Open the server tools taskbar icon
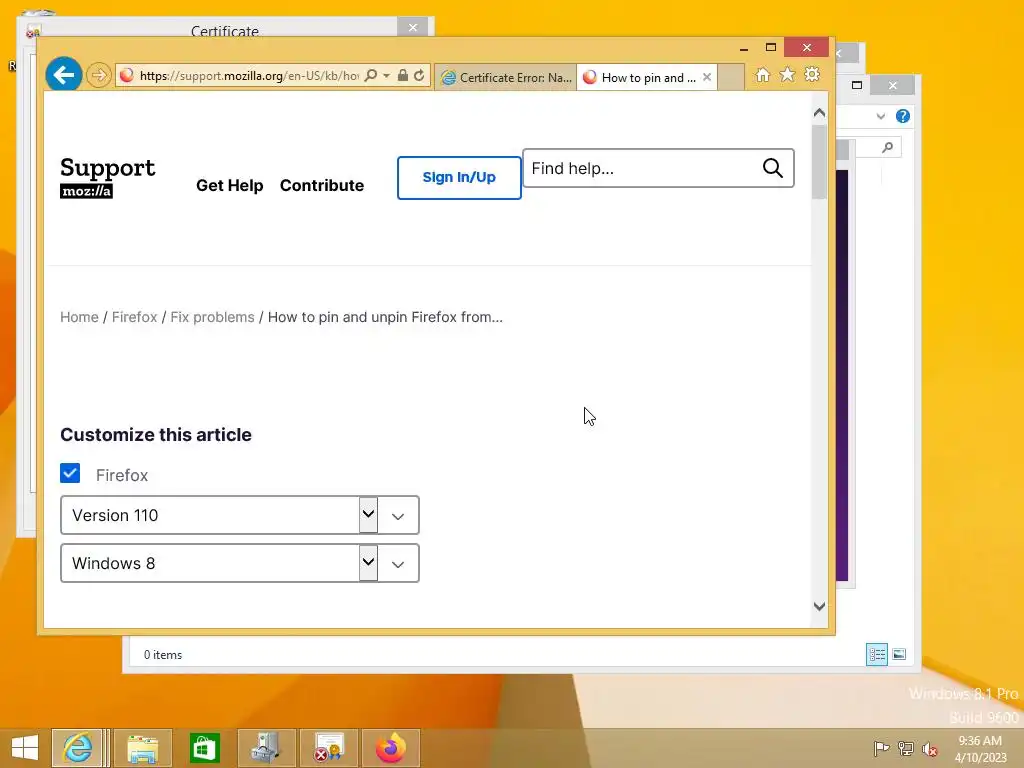 pyautogui.click(x=266, y=748)
